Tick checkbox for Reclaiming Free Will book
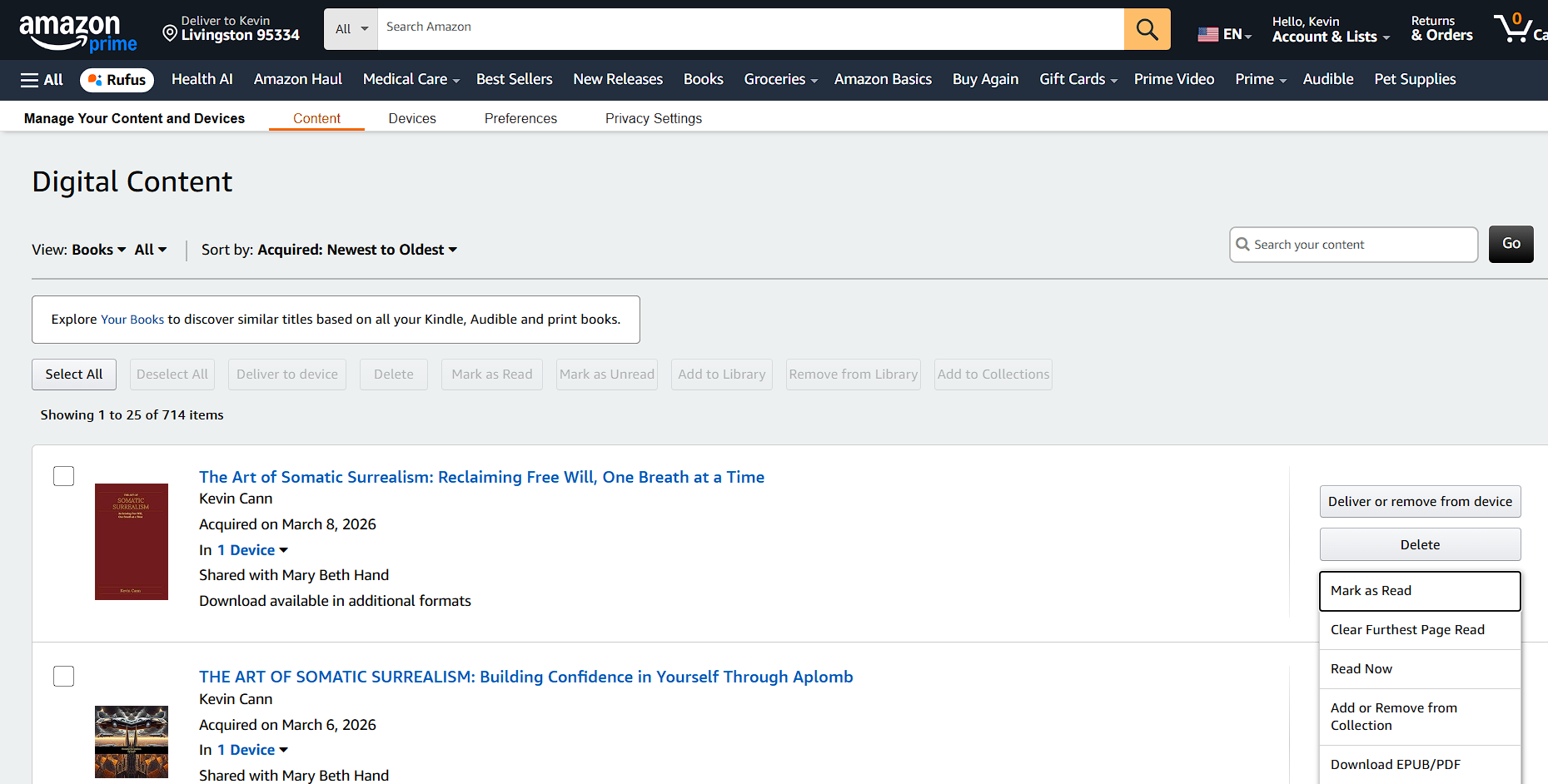This screenshot has width=1548, height=784. coord(64,476)
